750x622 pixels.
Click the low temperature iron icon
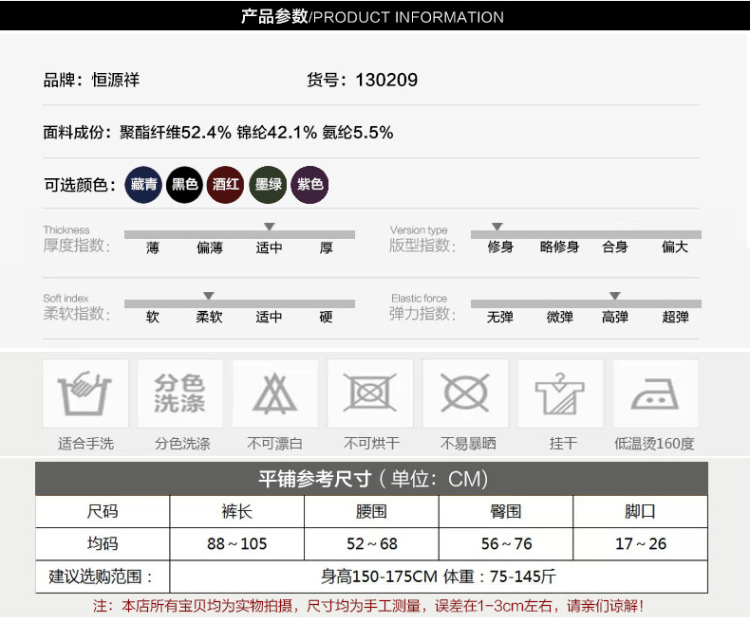coord(655,393)
